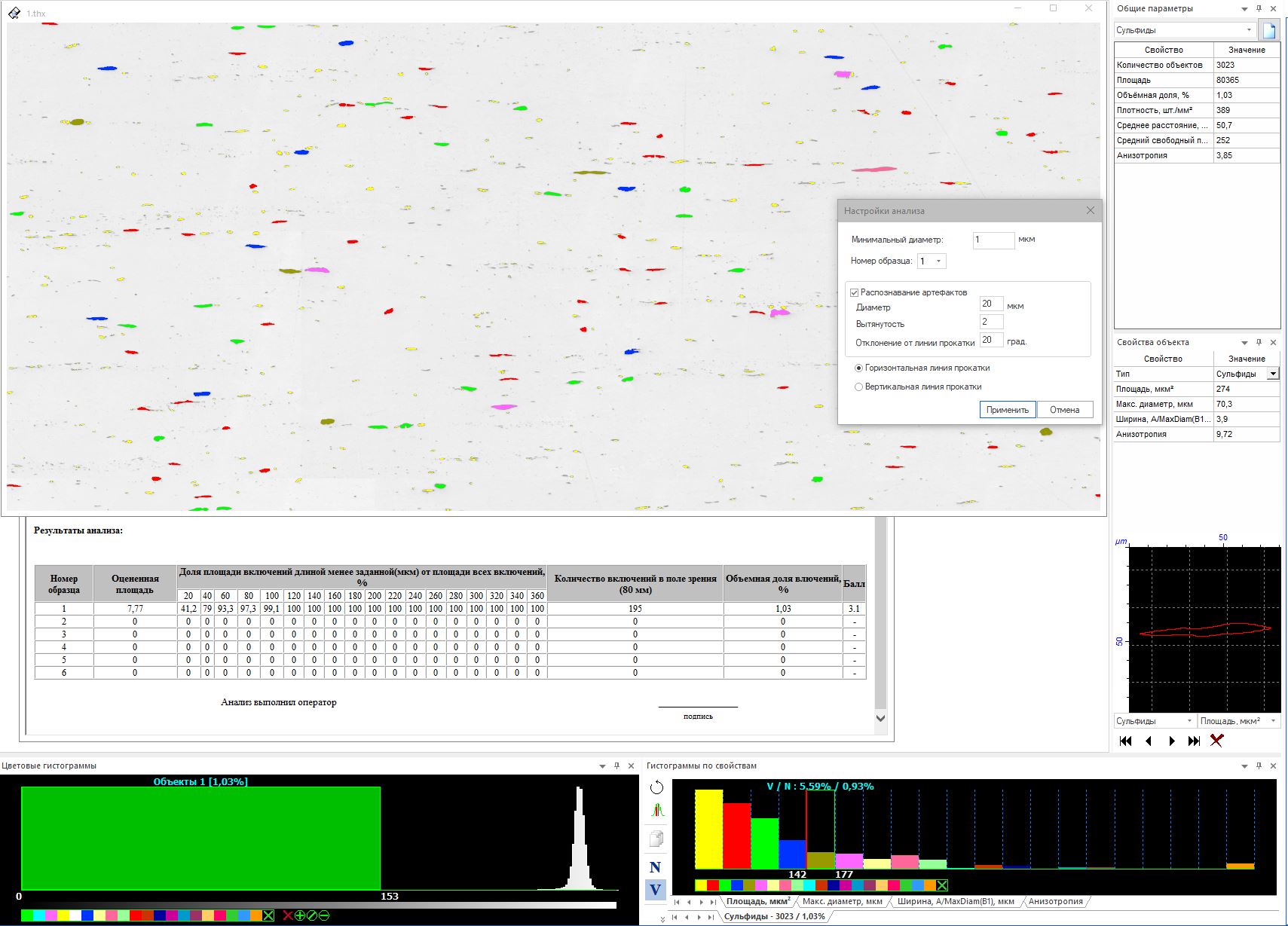Toggle Распознавание артефактов checkbox
Screen dimensions: 1288x926
coord(855,292)
